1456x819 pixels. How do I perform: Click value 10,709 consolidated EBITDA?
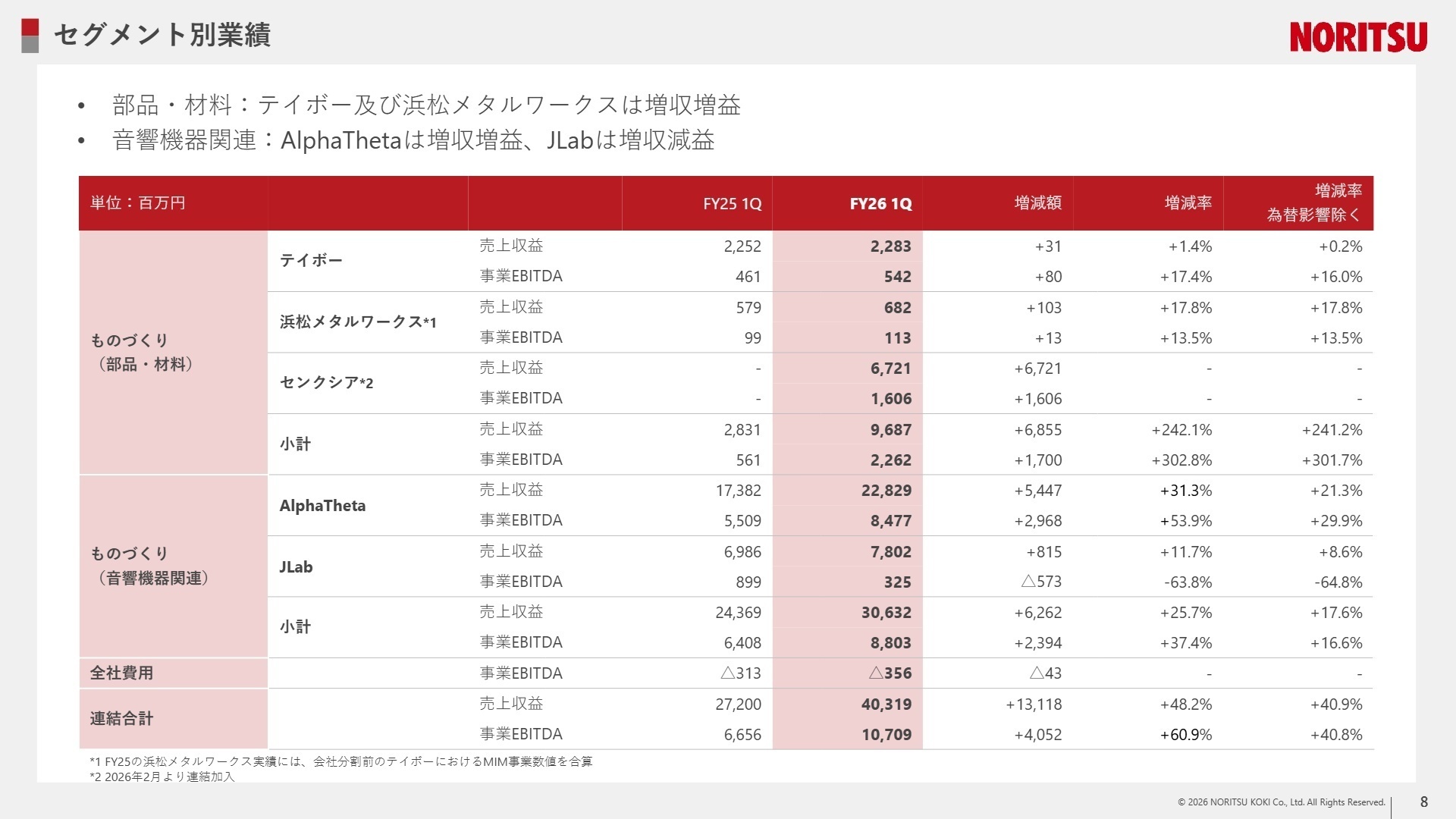pos(886,735)
